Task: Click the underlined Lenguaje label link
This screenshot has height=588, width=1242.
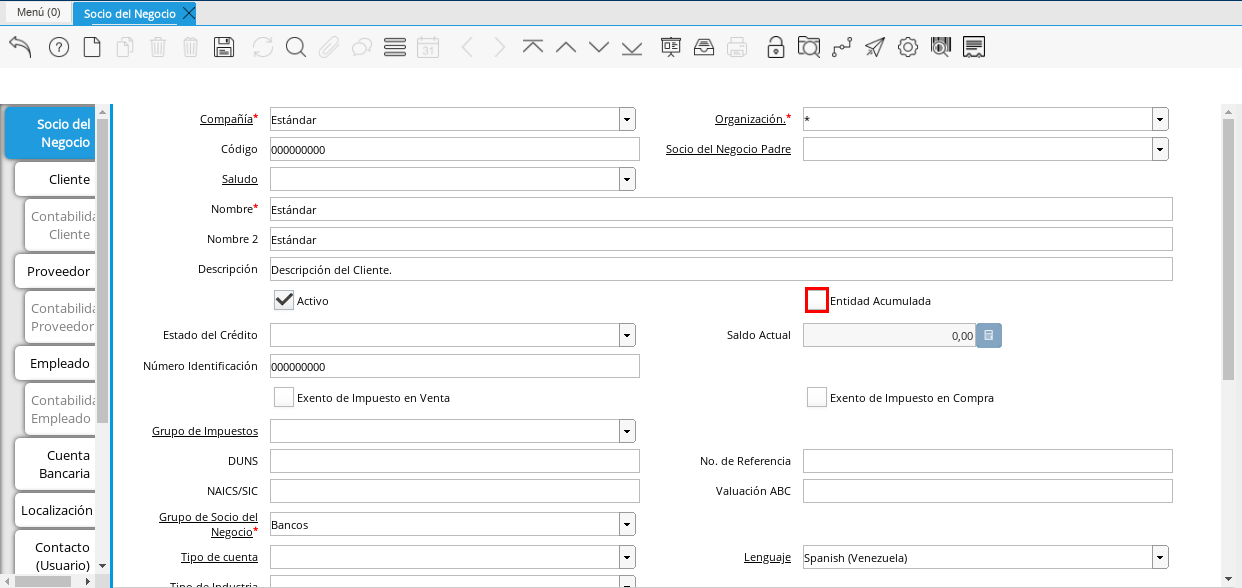Action: click(x=767, y=557)
